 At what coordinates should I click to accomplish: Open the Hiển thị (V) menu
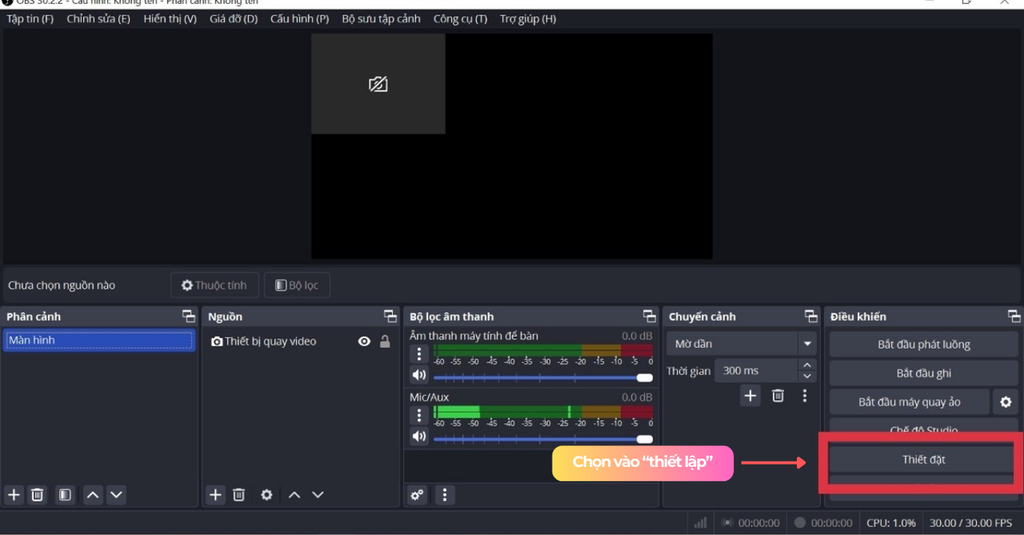click(x=170, y=19)
